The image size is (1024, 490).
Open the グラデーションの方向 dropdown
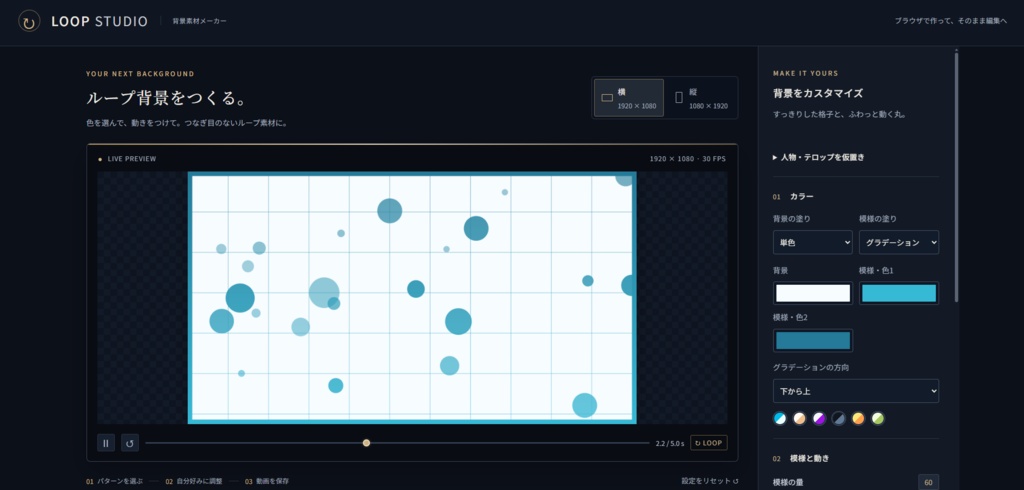tap(856, 391)
